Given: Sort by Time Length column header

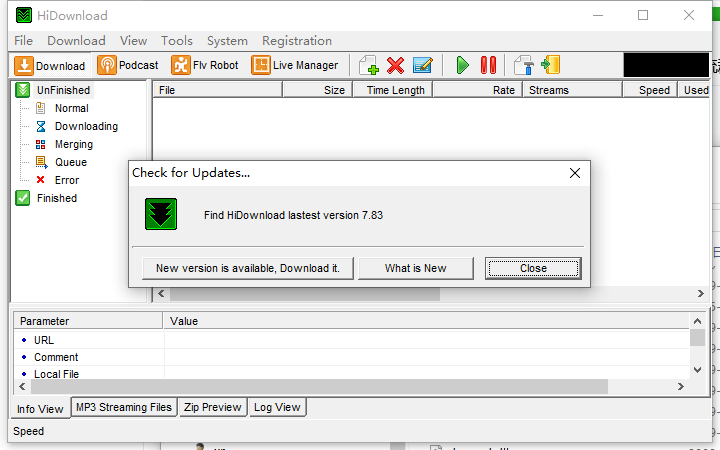Looking at the screenshot, I should coord(392,90).
